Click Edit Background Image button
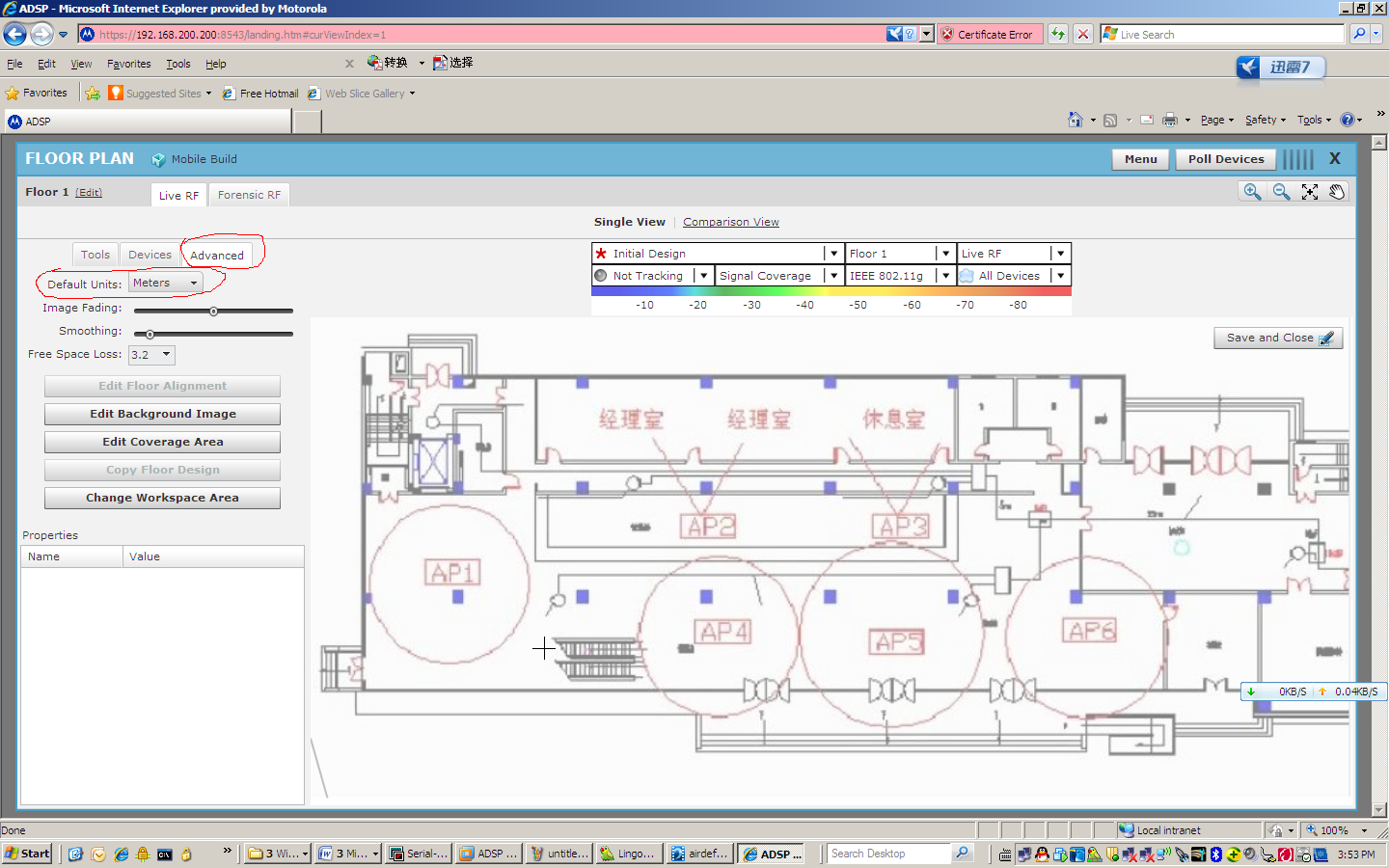 [x=162, y=414]
